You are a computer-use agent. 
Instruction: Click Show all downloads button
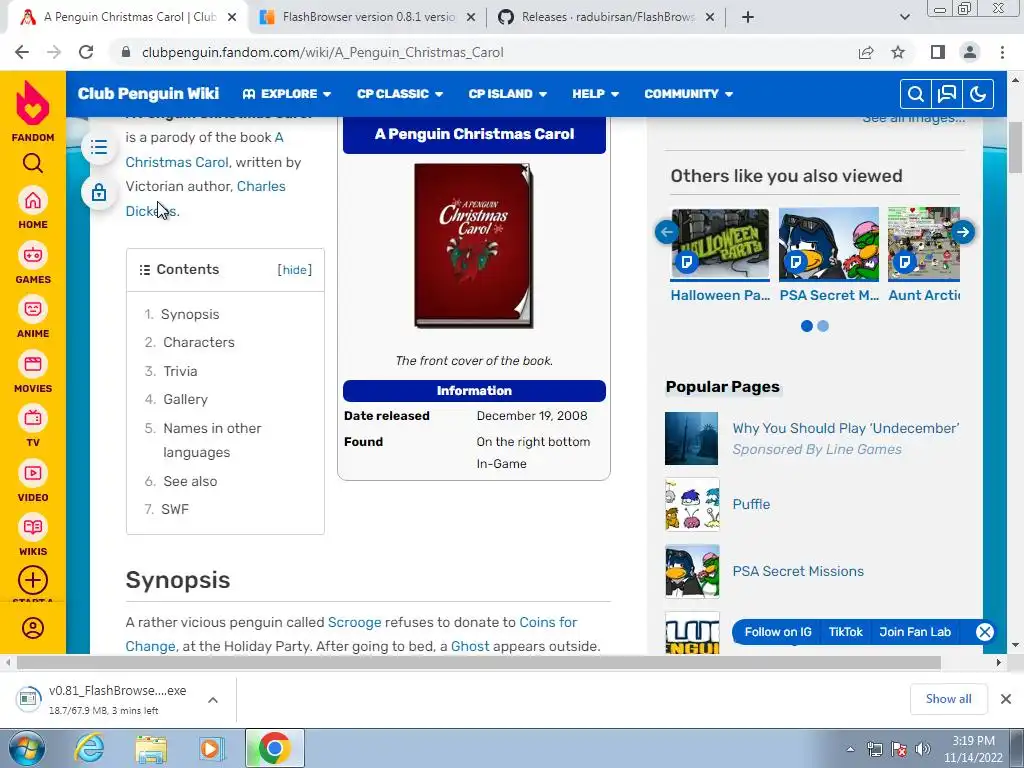point(948,699)
